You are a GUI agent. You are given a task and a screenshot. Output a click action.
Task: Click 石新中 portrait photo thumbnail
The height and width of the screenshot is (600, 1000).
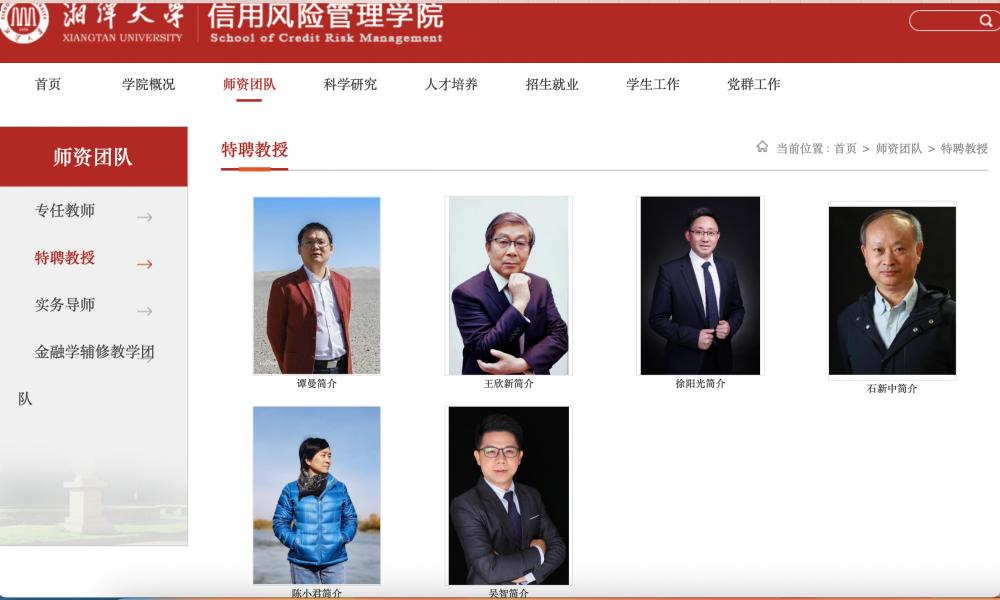892,291
